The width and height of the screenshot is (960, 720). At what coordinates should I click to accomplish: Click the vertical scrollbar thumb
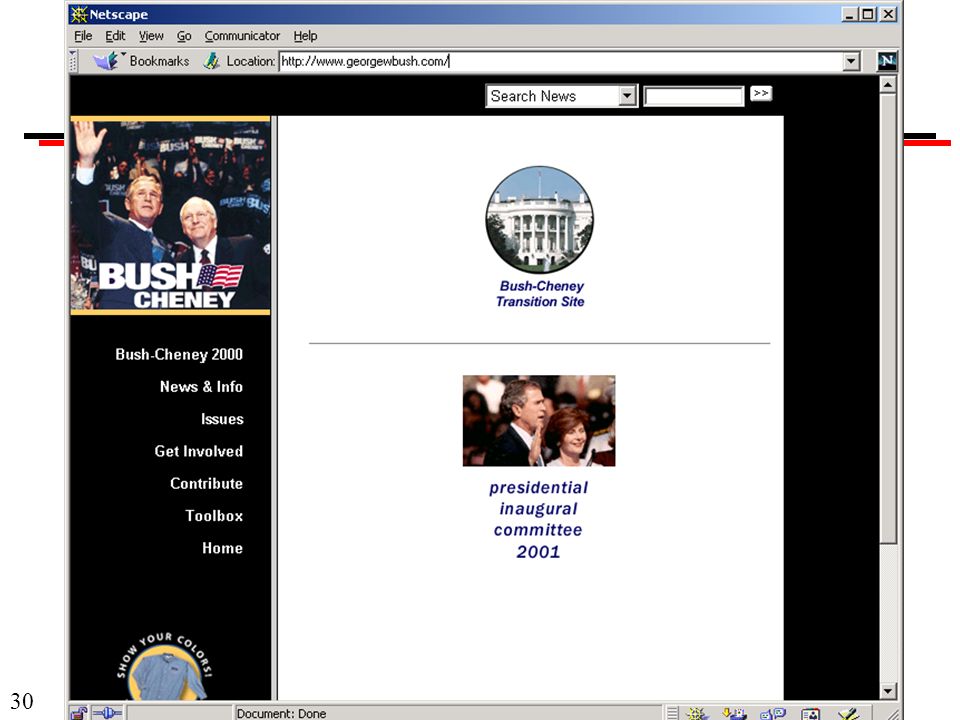888,318
